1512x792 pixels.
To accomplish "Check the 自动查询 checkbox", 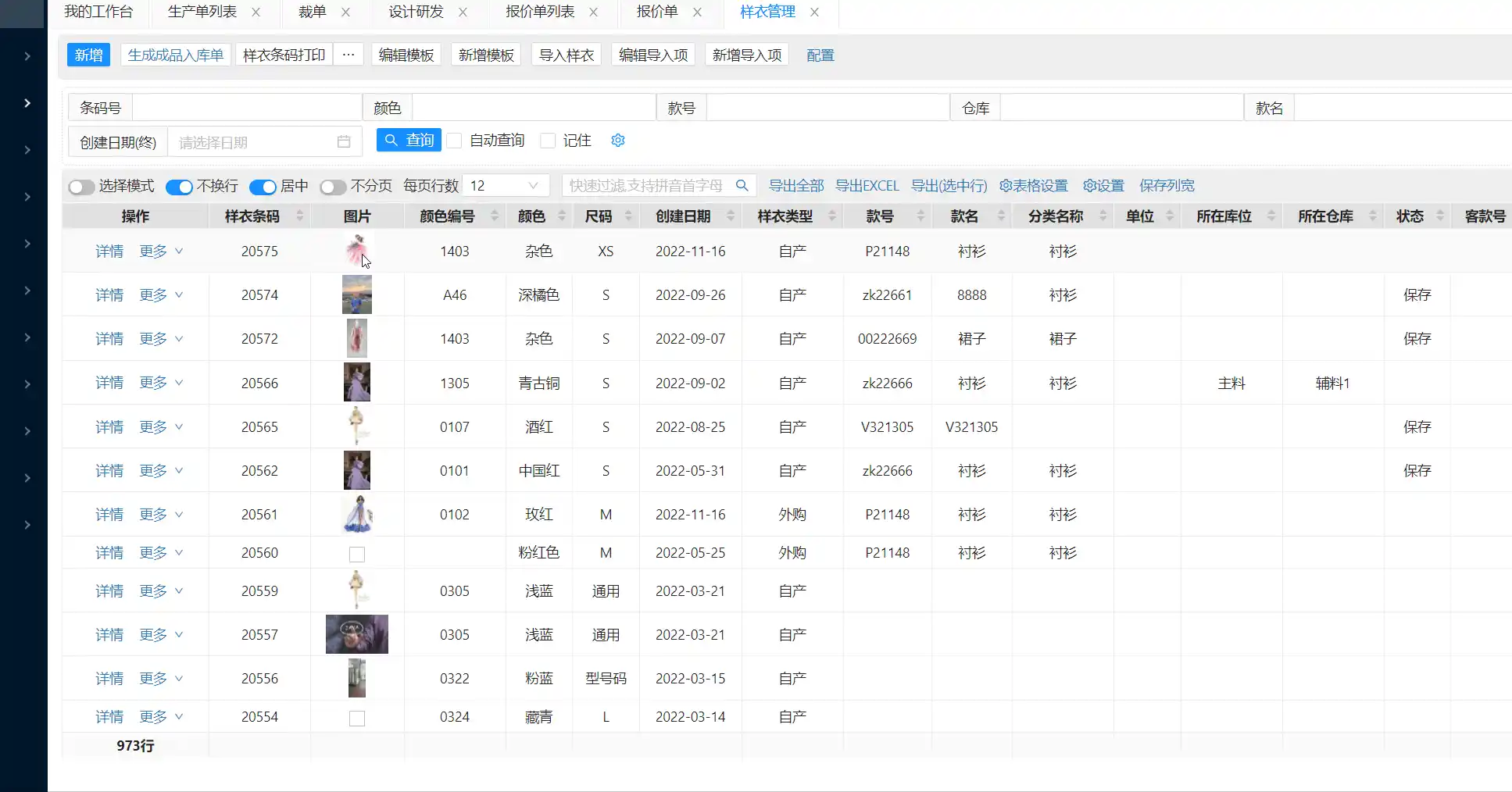I will click(x=454, y=141).
